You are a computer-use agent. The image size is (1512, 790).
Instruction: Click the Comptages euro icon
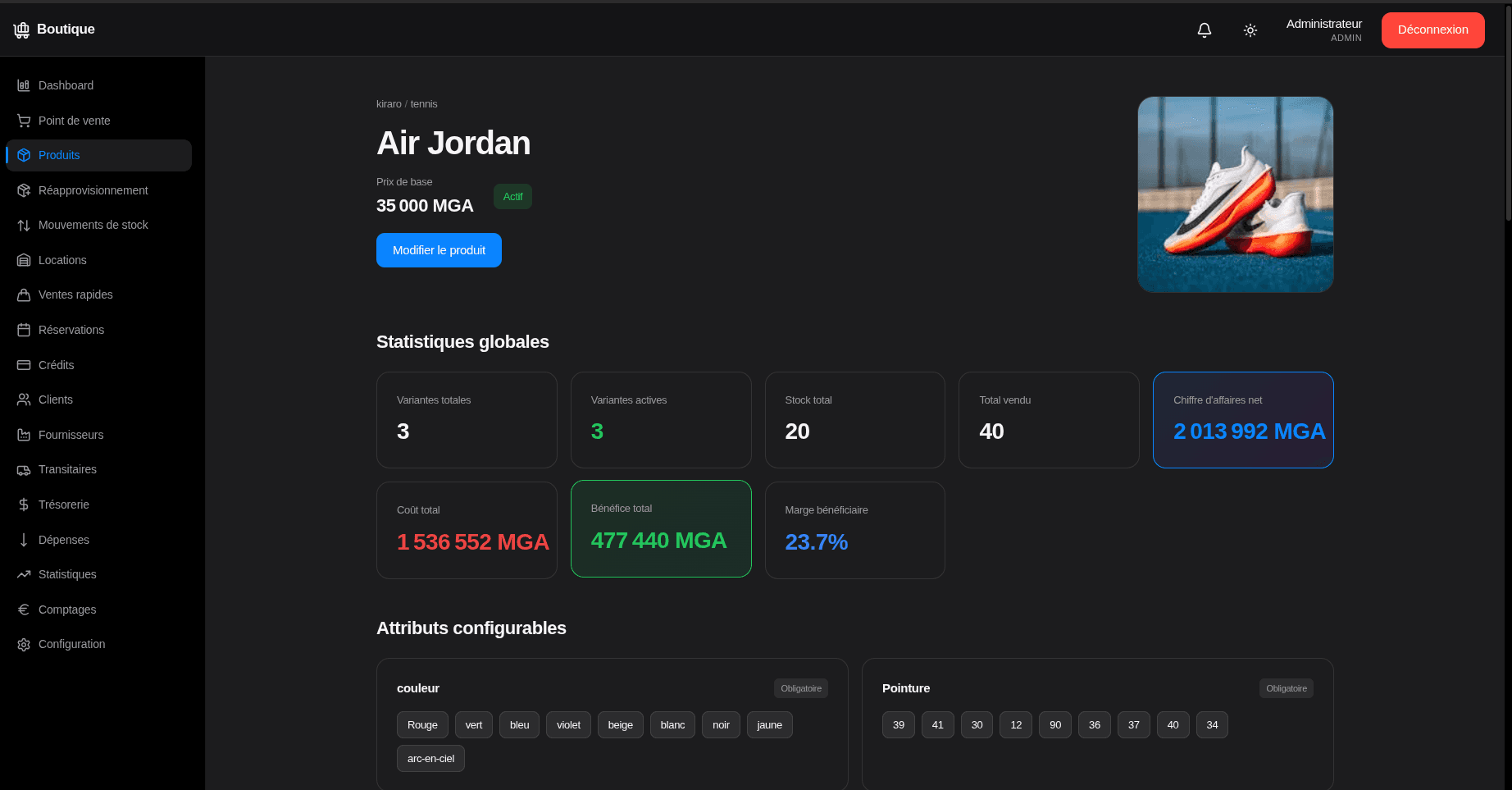click(24, 610)
